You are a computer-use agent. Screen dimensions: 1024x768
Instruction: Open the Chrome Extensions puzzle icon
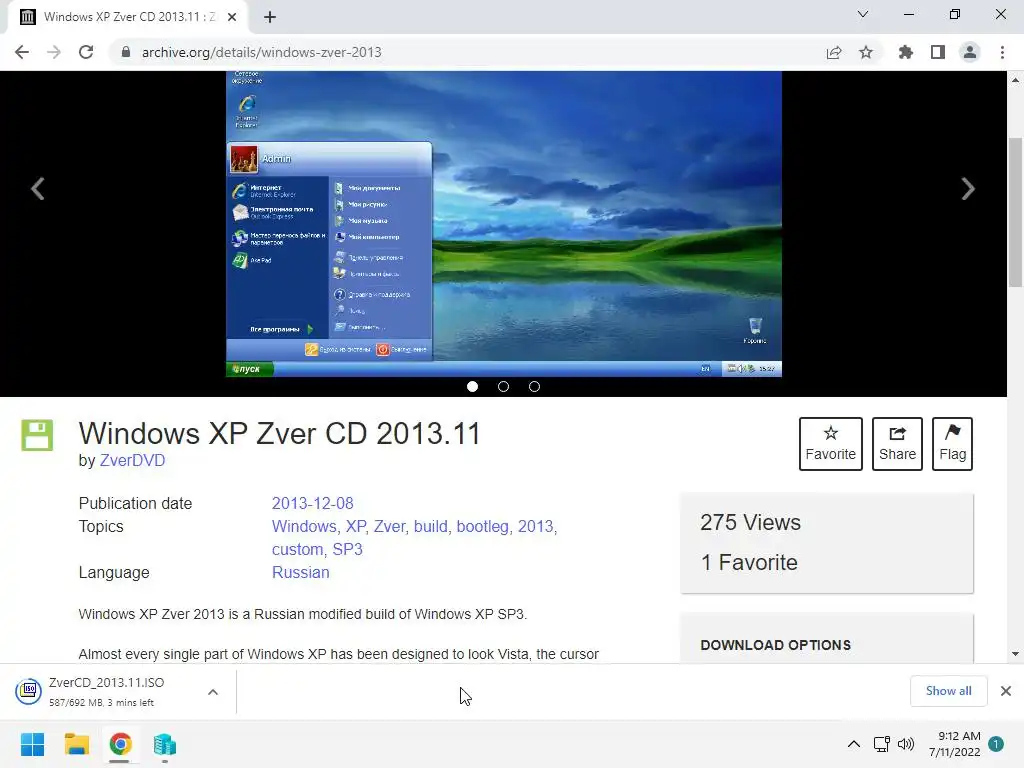[x=906, y=52]
